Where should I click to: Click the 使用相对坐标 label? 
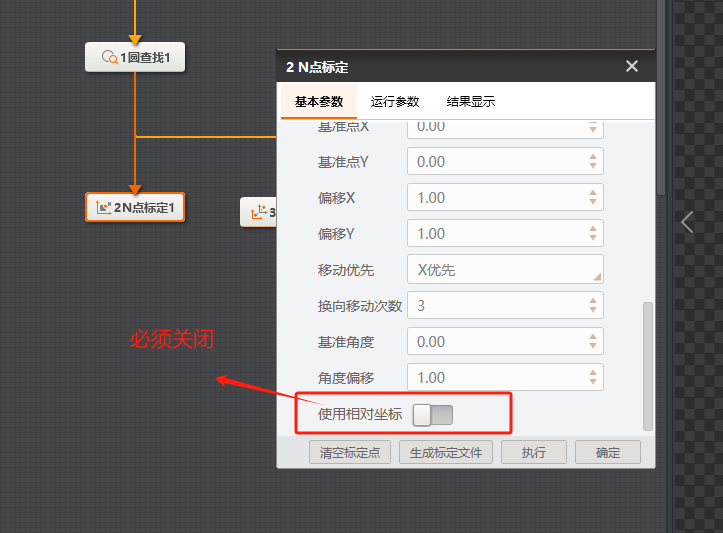tap(360, 414)
